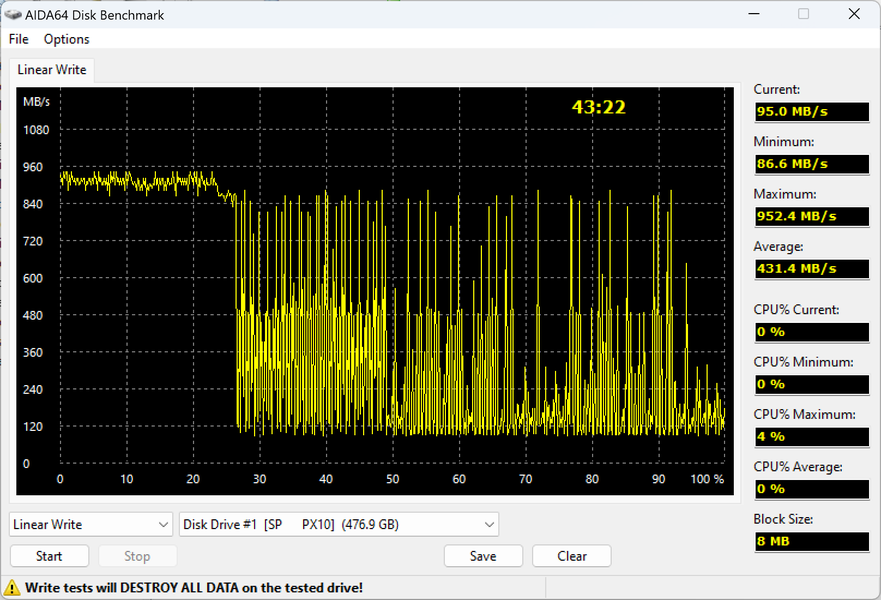
Task: Click the Maximum speed field 952.4 MB/s
Action: [812, 216]
